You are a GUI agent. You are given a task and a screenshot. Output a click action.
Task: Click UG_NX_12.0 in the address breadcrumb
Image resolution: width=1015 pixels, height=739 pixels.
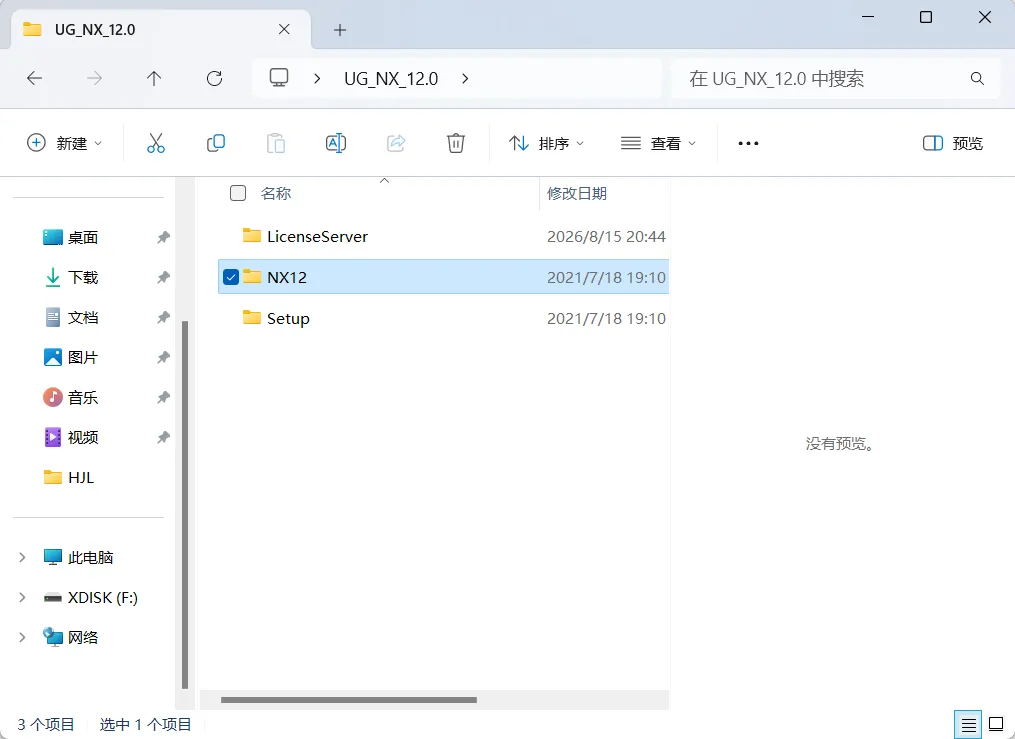(391, 79)
